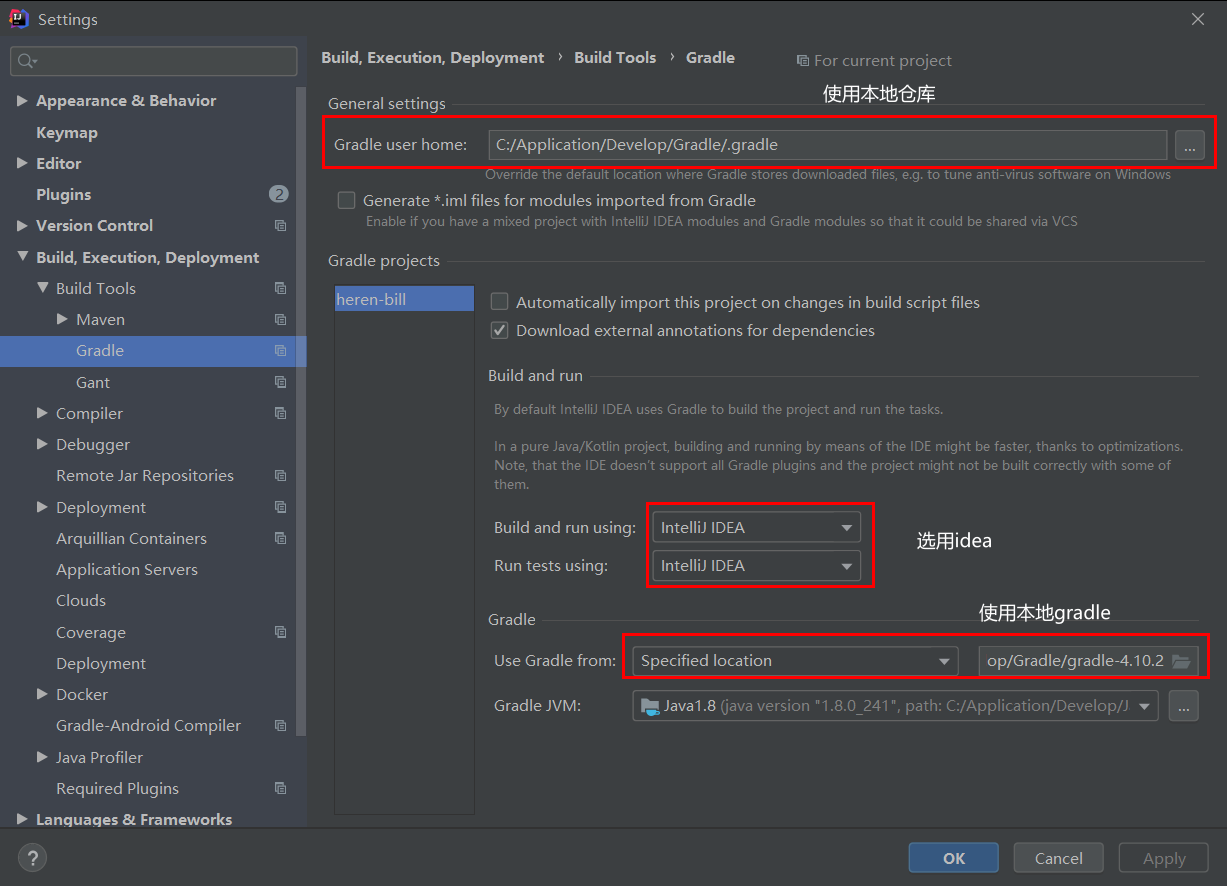This screenshot has width=1227, height=886.
Task: Click per-project icon beside Build Tools
Action: 280,288
